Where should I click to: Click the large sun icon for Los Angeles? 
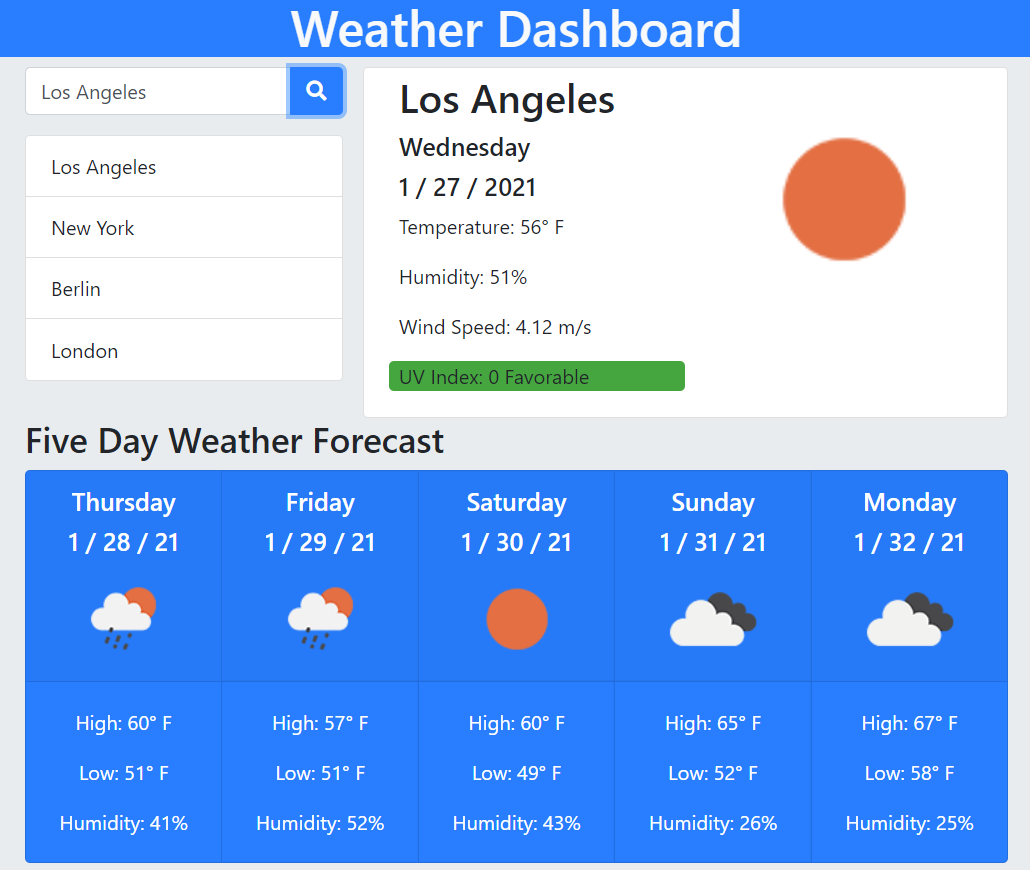click(x=844, y=199)
